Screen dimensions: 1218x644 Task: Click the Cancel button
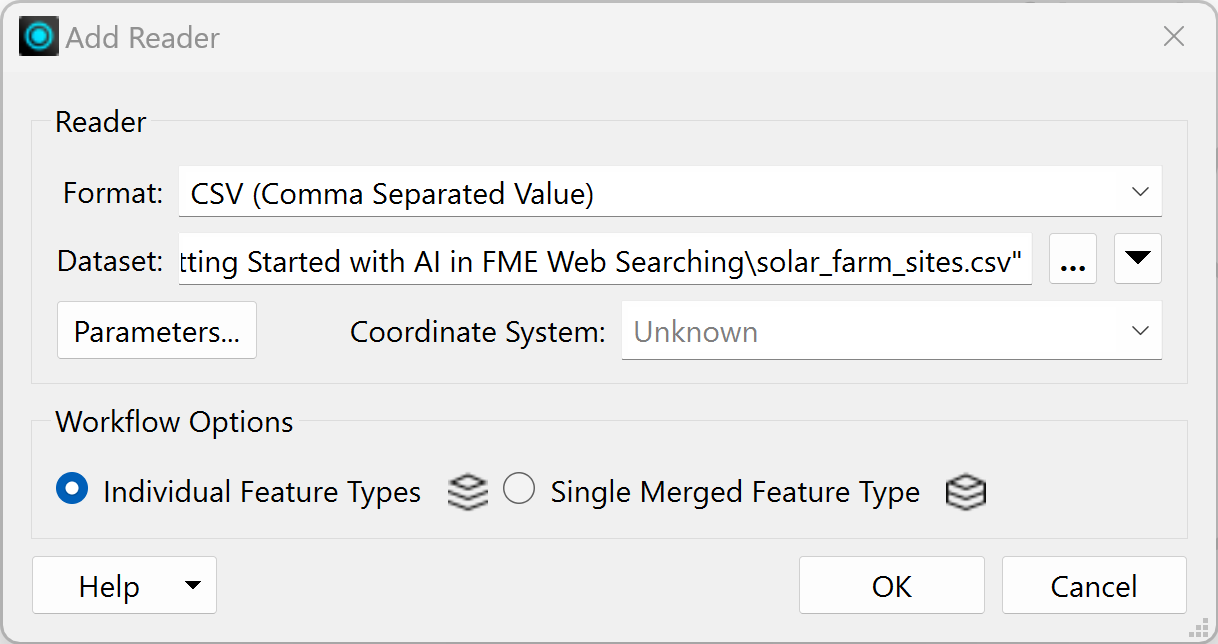click(1094, 586)
